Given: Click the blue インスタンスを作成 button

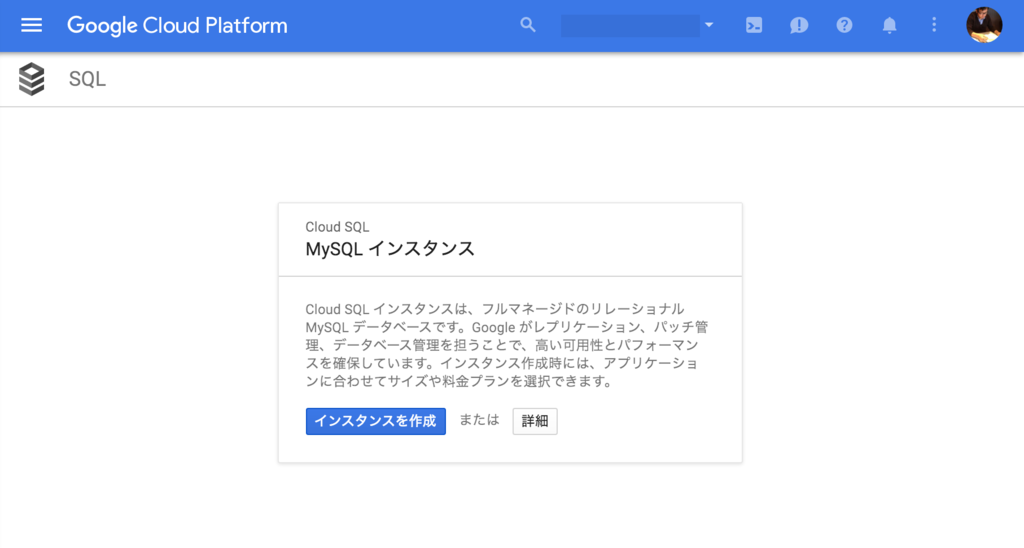Looking at the screenshot, I should click(376, 421).
